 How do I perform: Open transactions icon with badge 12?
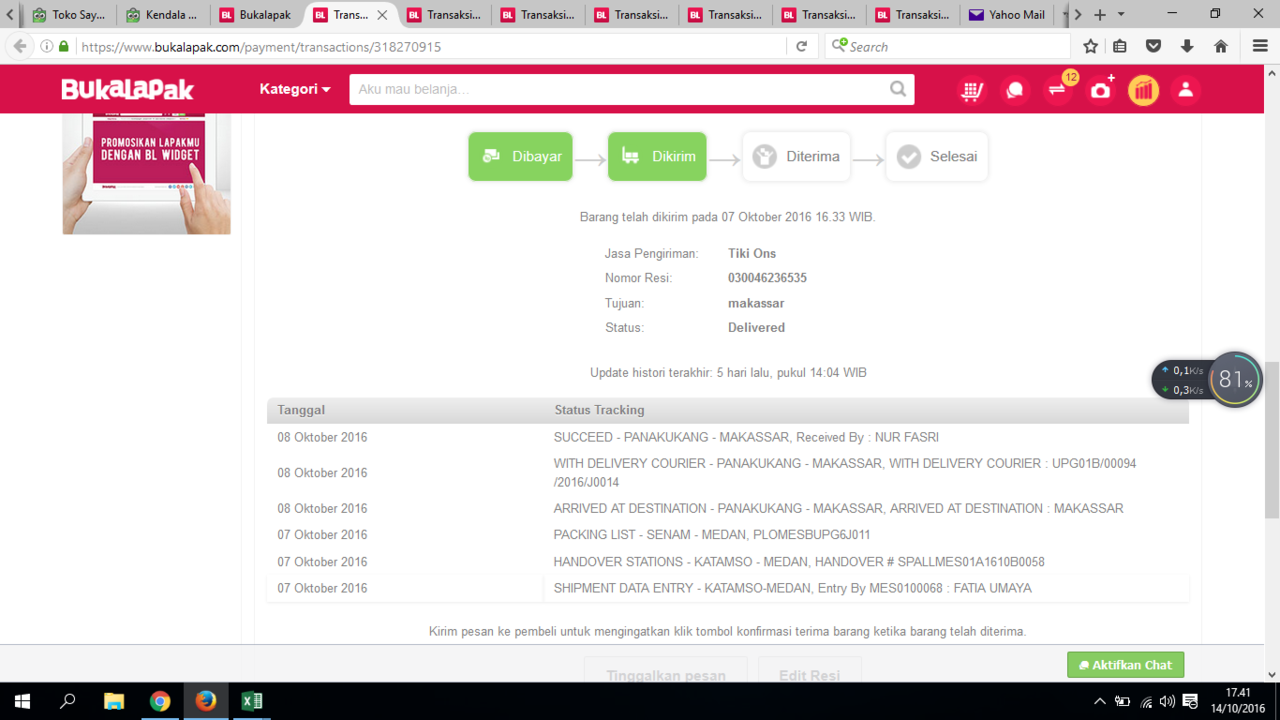(x=1059, y=89)
